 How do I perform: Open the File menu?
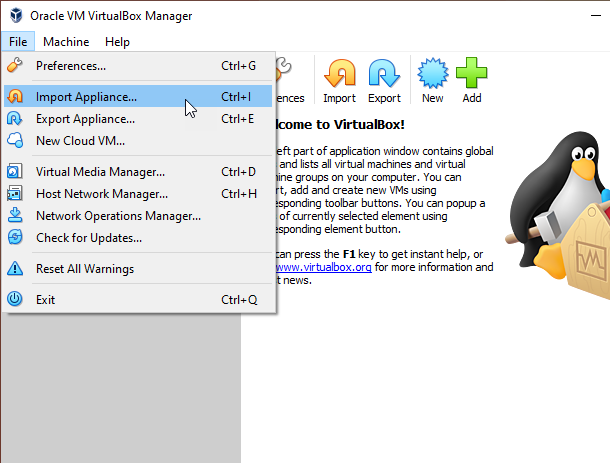pyautogui.click(x=18, y=41)
